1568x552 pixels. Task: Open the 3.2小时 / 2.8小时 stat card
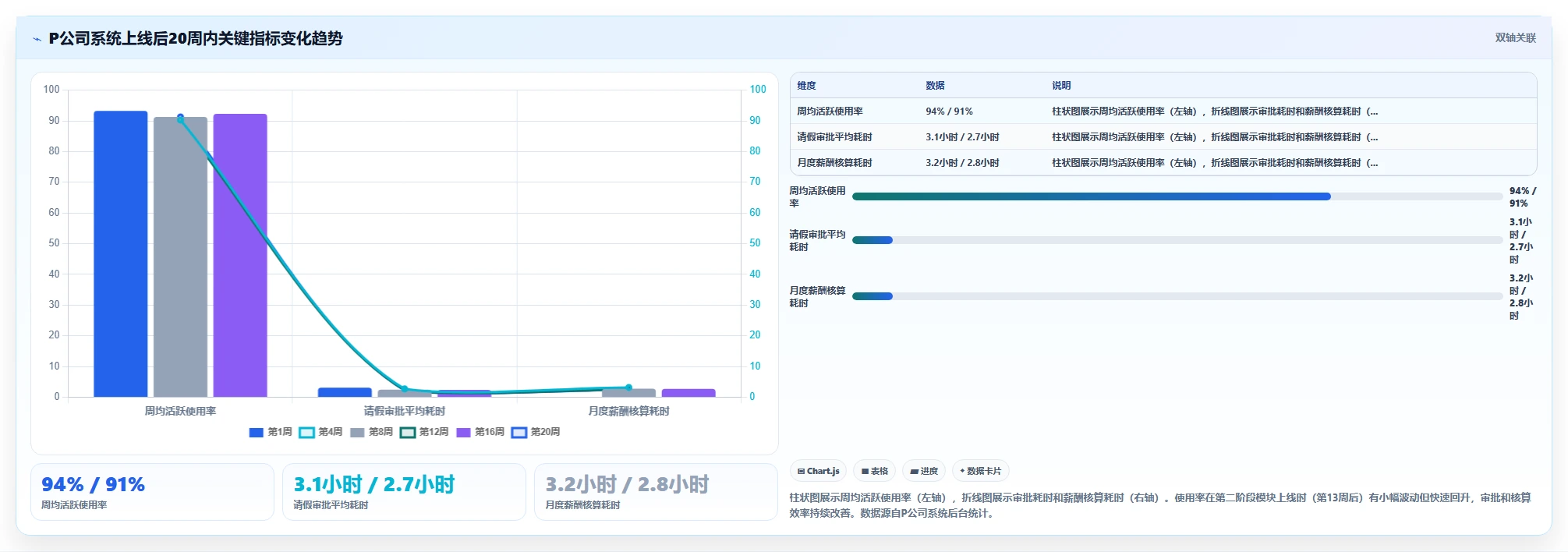coord(656,492)
